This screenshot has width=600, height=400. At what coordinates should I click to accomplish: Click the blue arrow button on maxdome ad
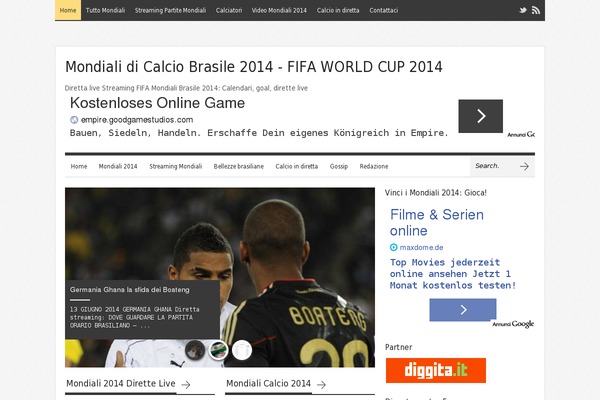(x=463, y=310)
